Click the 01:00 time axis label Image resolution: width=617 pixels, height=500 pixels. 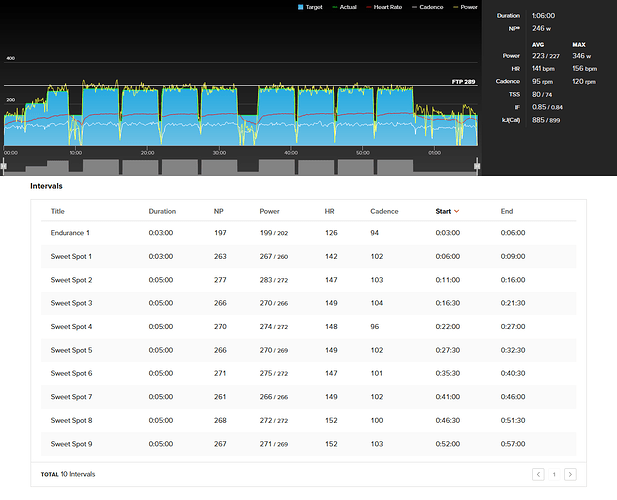[434, 153]
